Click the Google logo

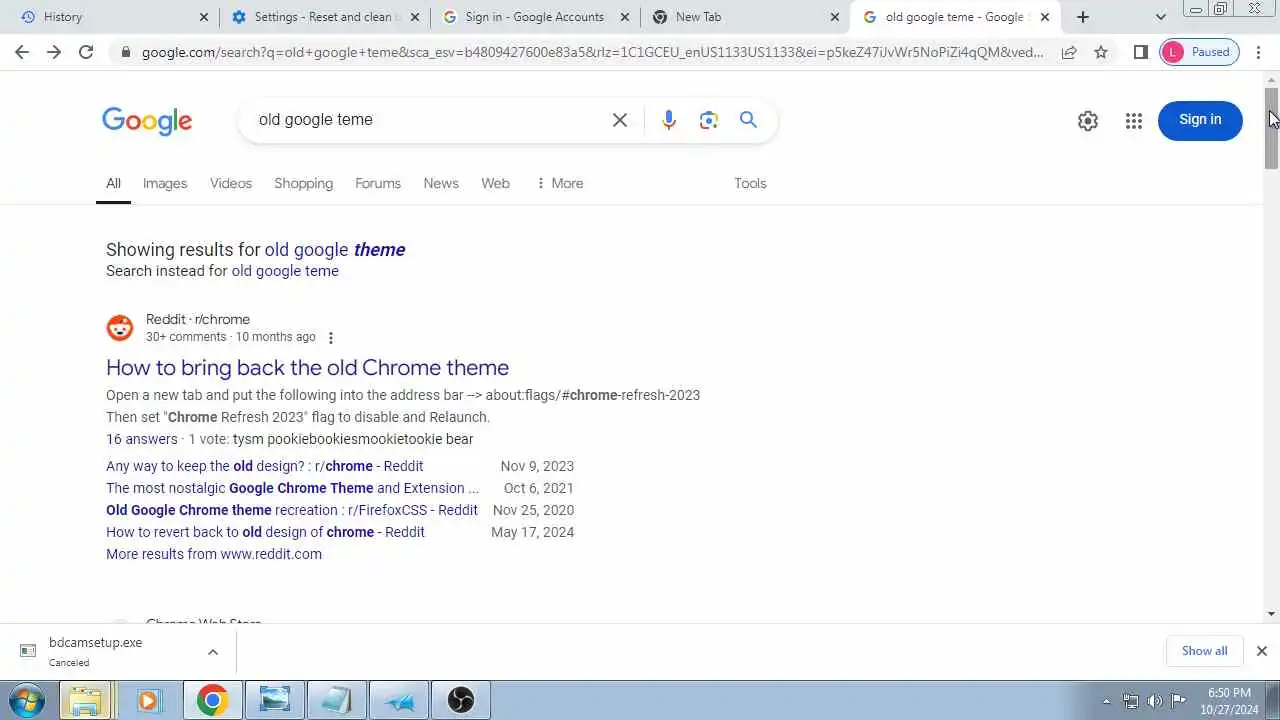click(x=147, y=121)
